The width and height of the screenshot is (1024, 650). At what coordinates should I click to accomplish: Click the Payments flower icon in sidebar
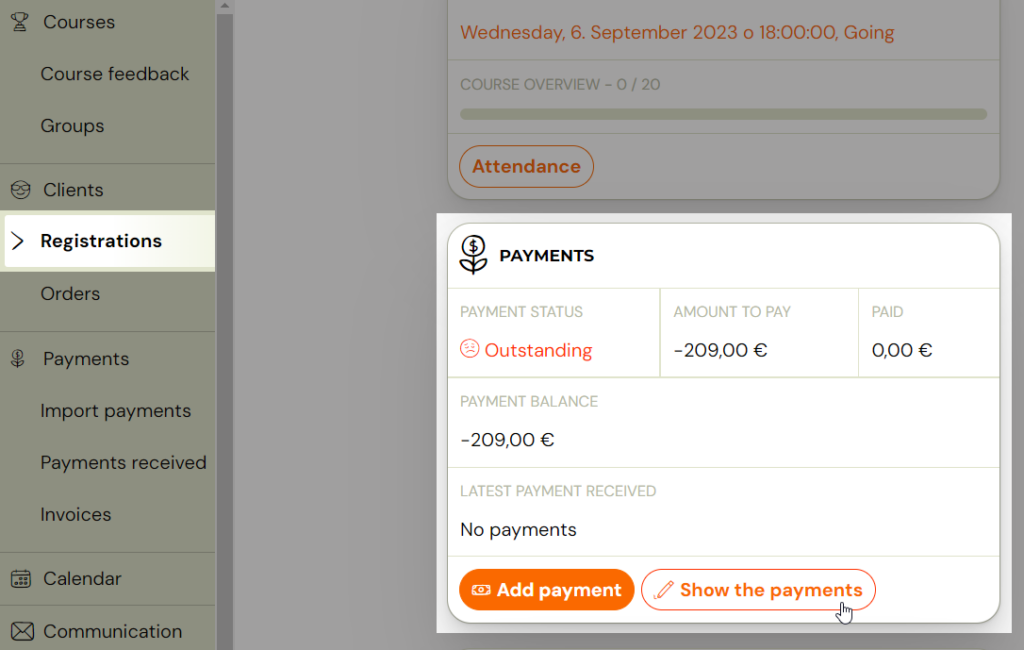pos(18,358)
